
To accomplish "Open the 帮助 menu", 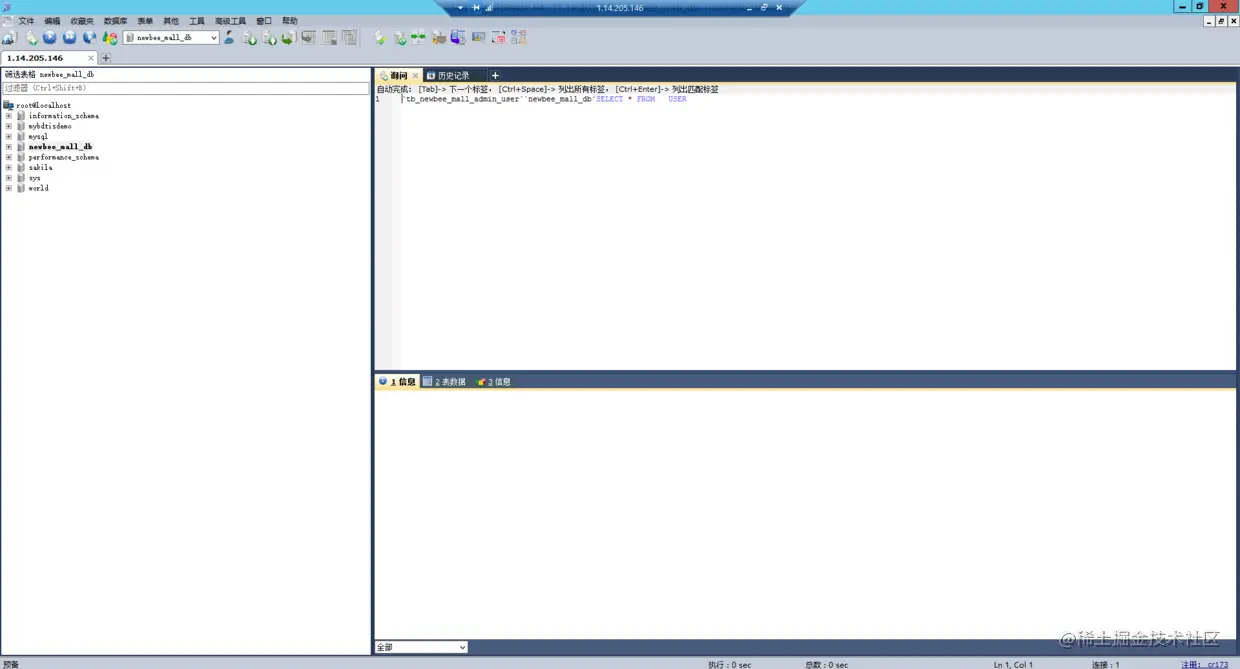I will (290, 20).
